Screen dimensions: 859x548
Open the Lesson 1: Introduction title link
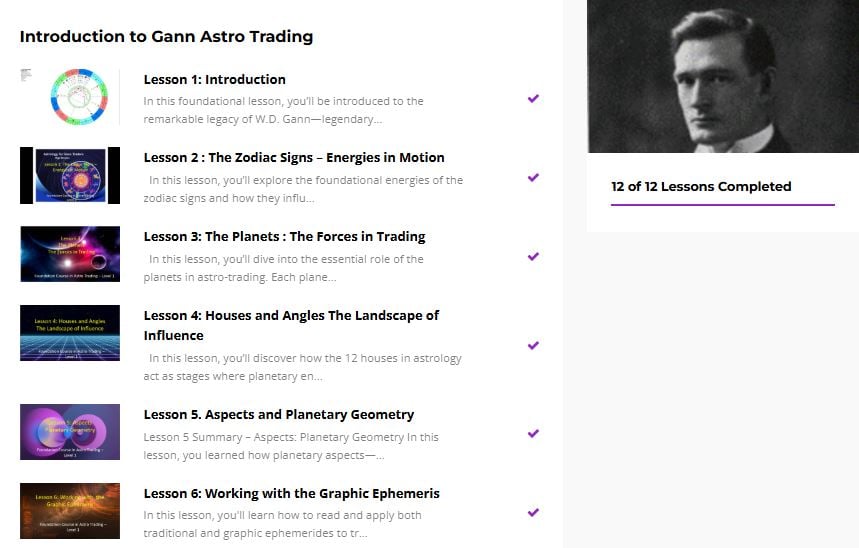(x=214, y=80)
